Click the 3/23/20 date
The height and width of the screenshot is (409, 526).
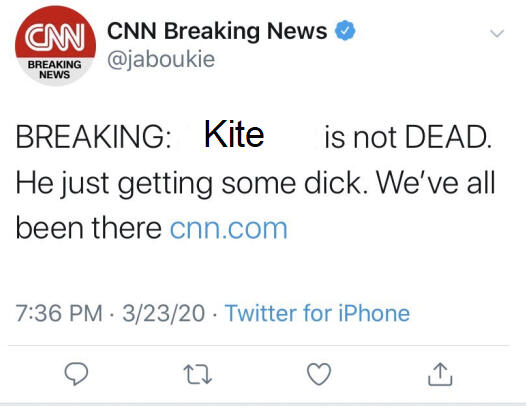163,313
